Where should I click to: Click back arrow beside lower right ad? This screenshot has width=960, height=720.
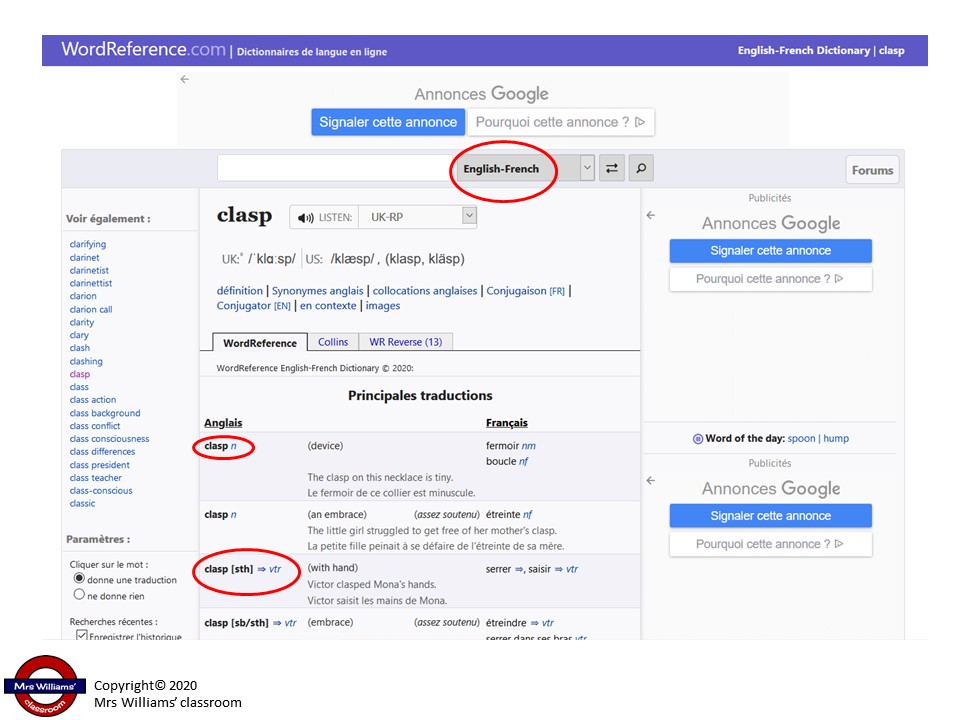(x=651, y=481)
